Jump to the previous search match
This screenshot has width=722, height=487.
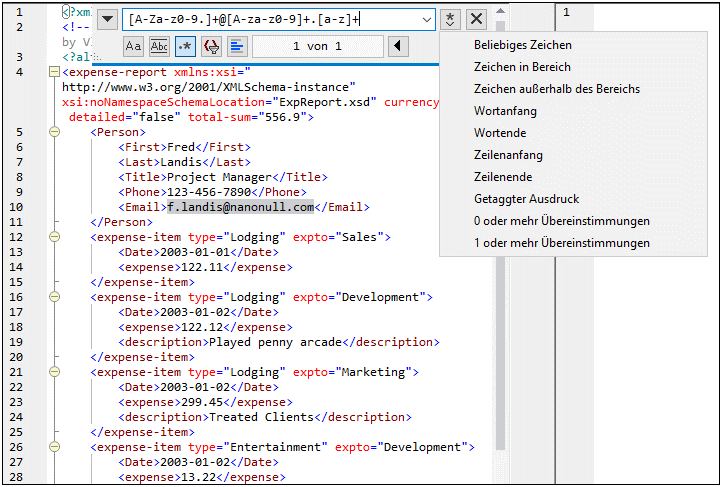(x=398, y=46)
